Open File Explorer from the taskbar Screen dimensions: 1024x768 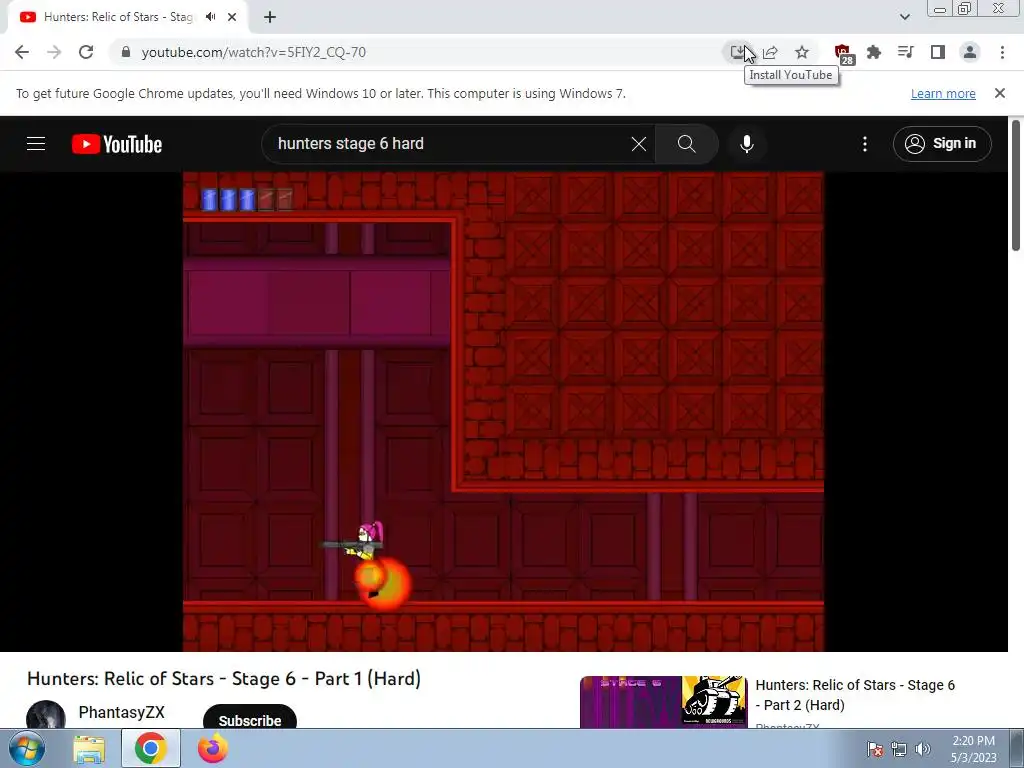click(89, 749)
